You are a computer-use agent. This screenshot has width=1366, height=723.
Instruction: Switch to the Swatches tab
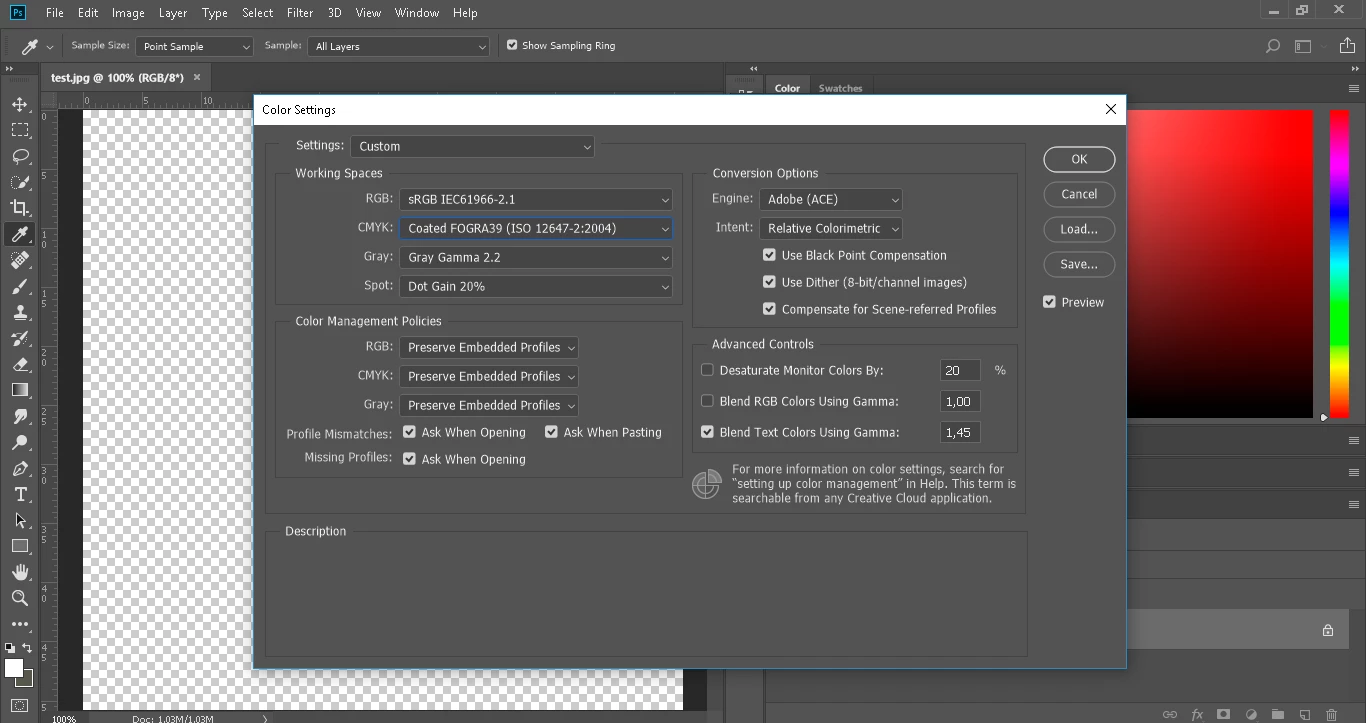pos(840,88)
